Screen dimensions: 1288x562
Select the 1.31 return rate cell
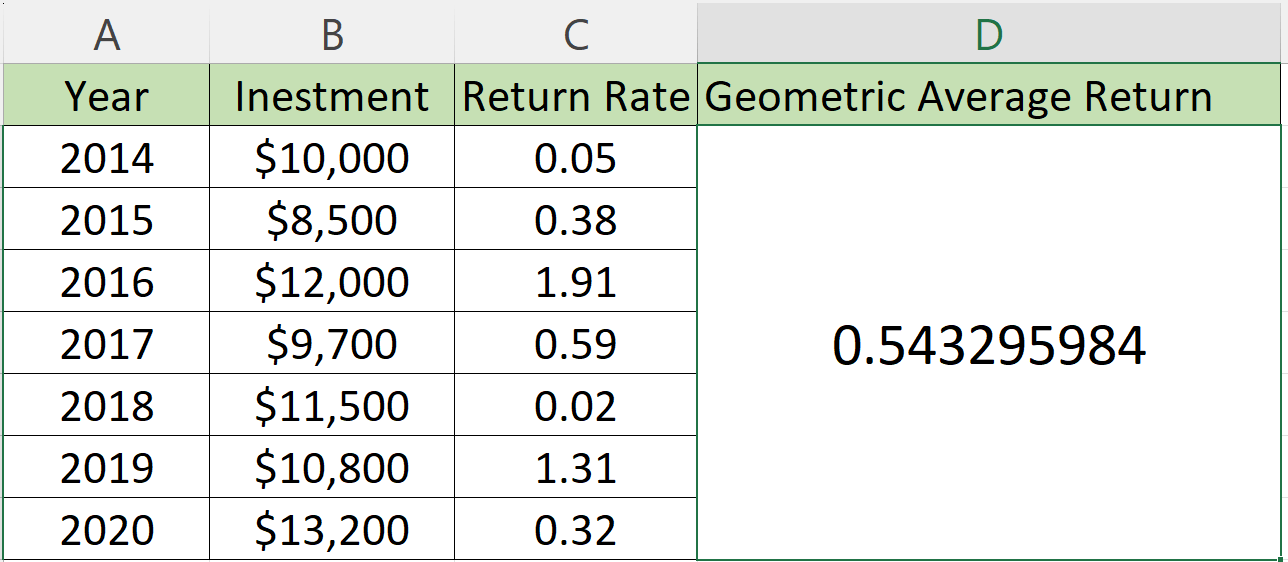click(x=576, y=467)
